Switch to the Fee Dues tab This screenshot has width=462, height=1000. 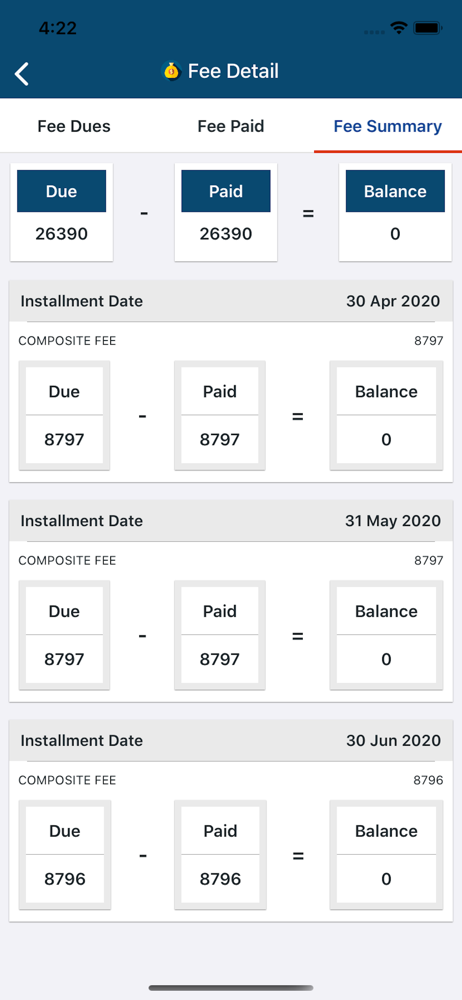(74, 126)
